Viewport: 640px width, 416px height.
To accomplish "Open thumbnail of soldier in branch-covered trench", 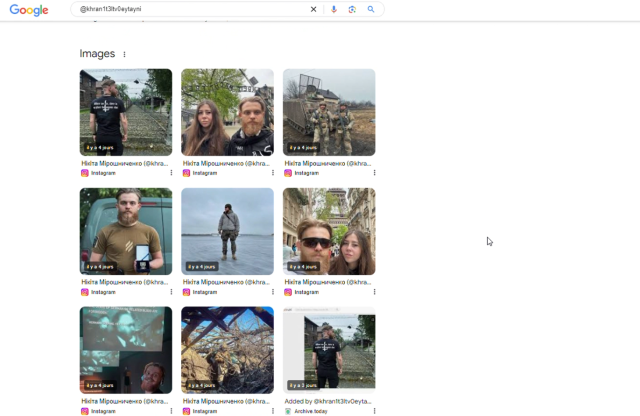I will click(227, 350).
